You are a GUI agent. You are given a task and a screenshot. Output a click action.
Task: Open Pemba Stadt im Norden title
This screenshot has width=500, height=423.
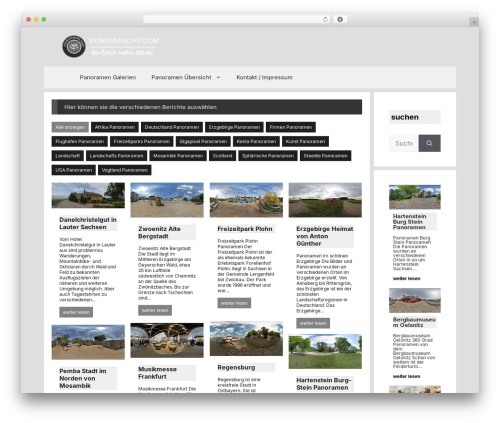click(83, 378)
